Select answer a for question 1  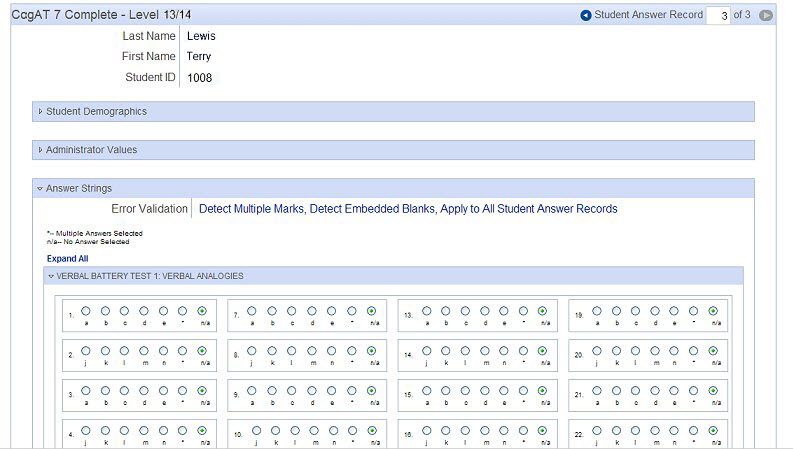86,311
